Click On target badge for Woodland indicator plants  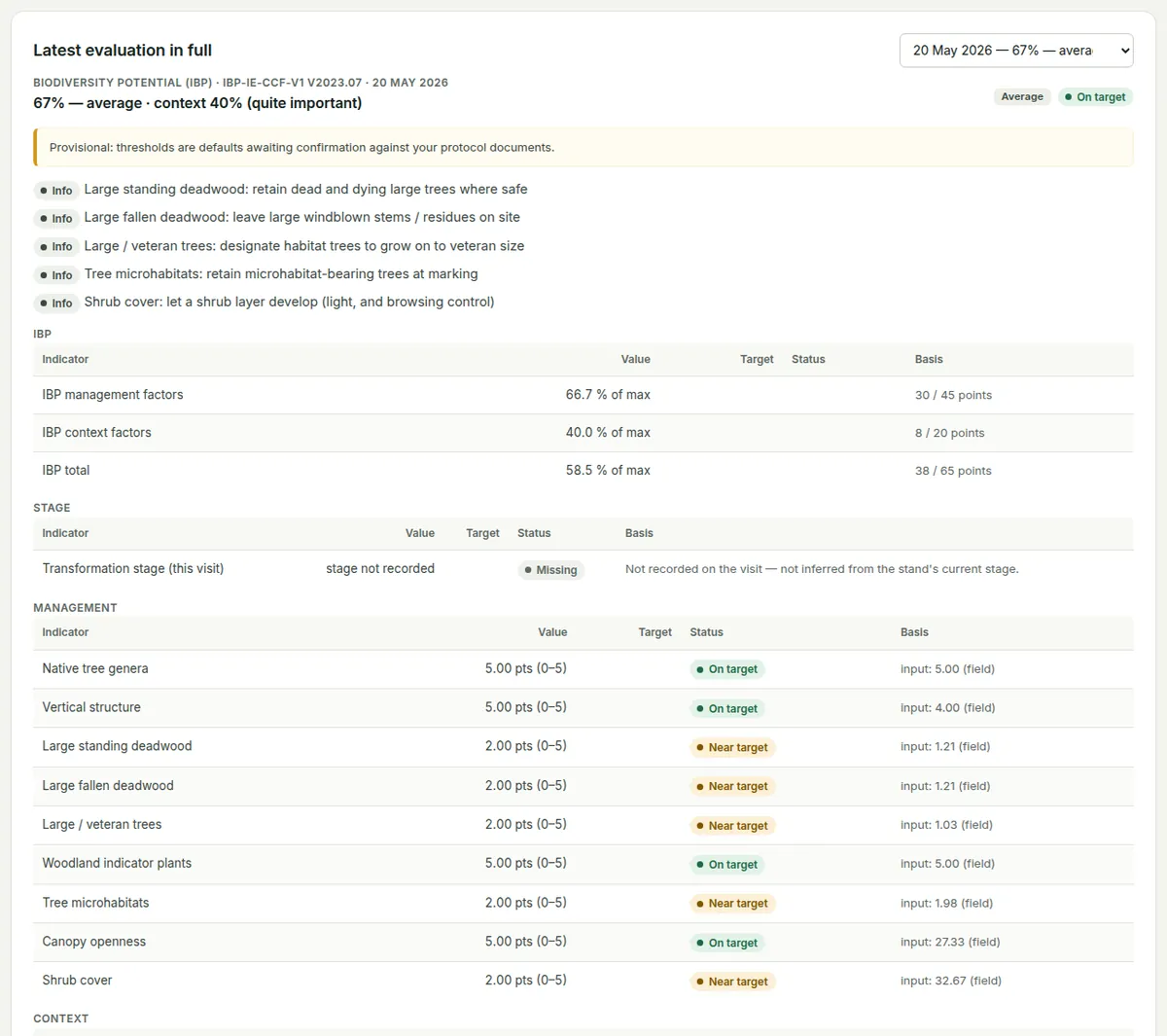pos(727,865)
